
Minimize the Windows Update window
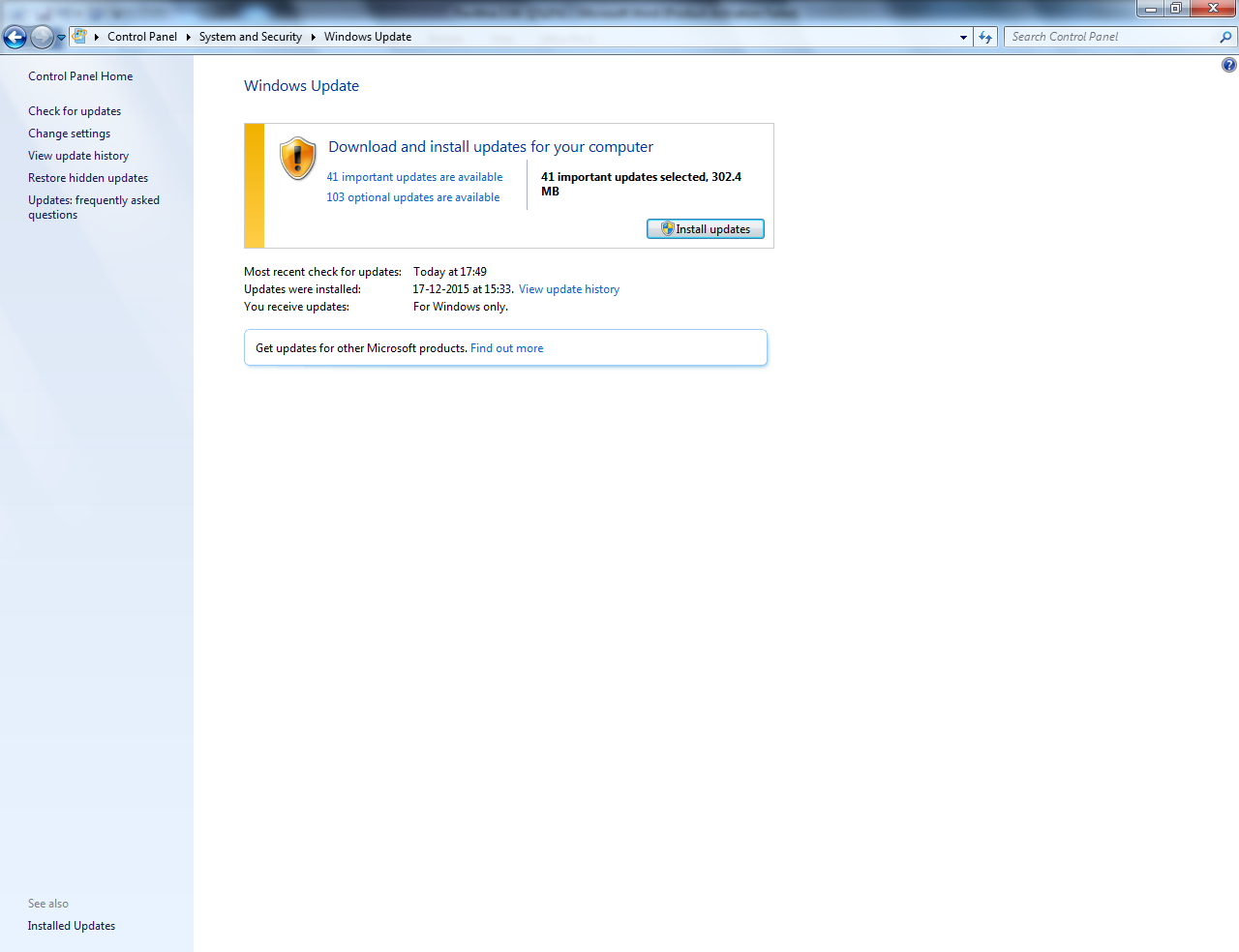point(1150,9)
